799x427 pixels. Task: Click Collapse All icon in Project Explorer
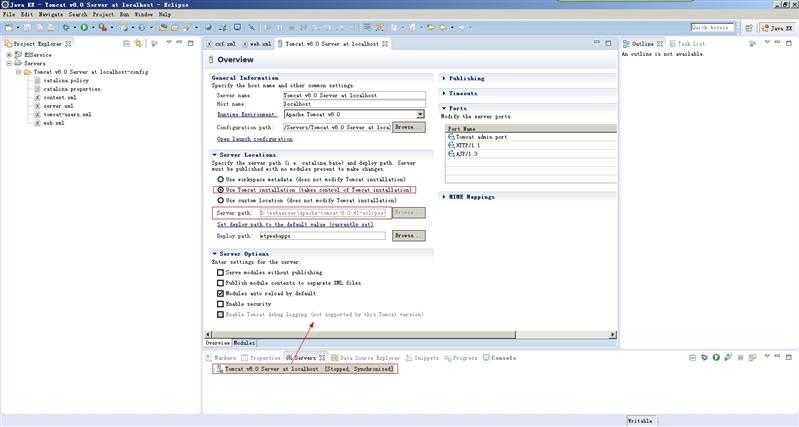(127, 44)
